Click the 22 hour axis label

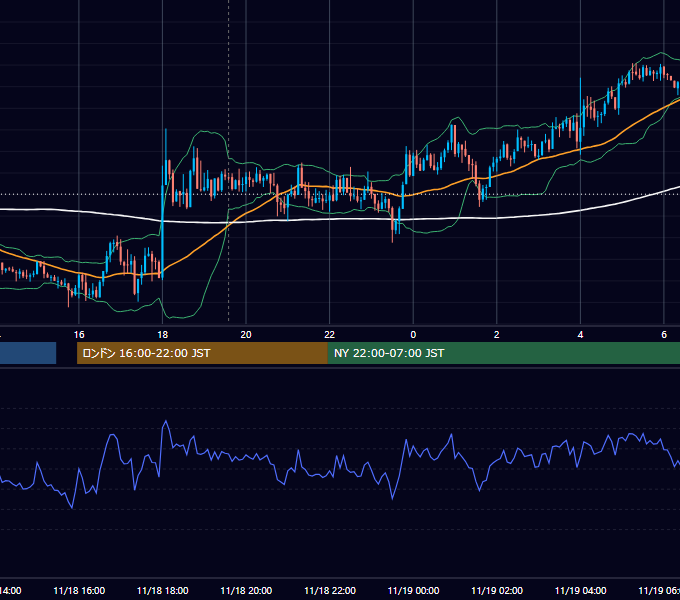coord(330,335)
